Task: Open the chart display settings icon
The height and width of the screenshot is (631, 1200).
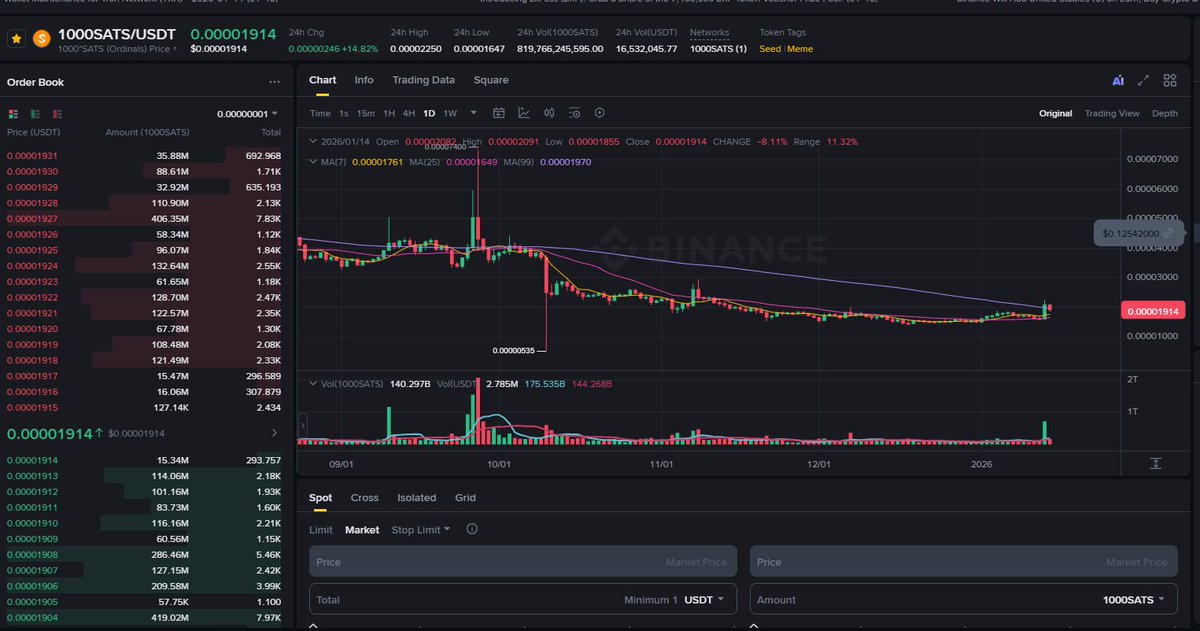Action: pyautogui.click(x=574, y=113)
